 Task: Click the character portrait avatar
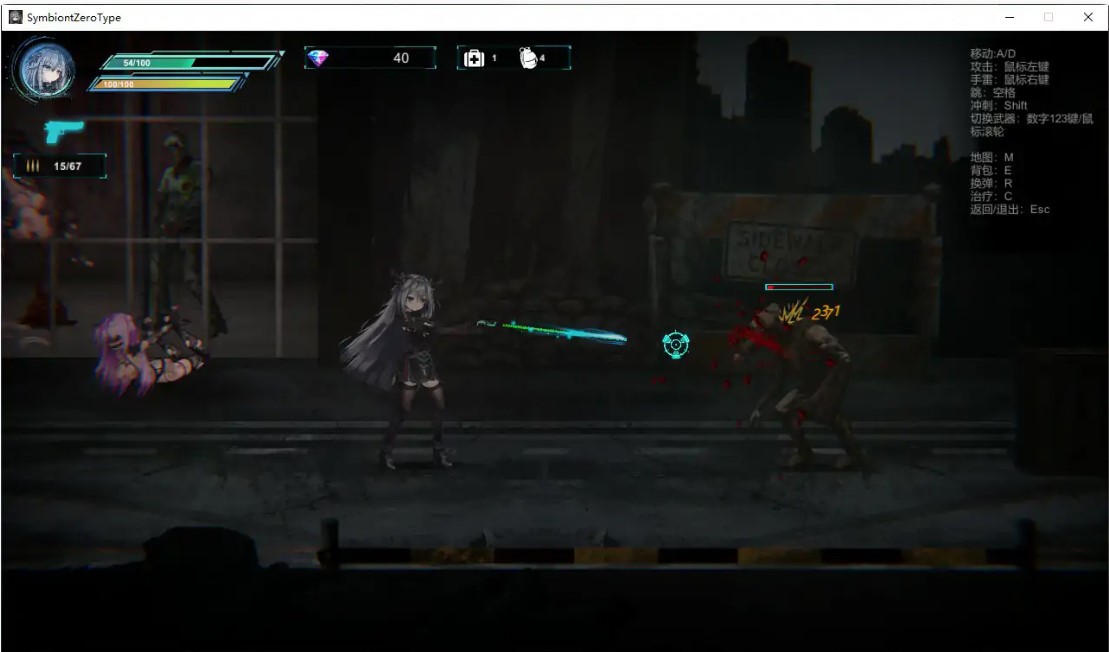click(47, 70)
